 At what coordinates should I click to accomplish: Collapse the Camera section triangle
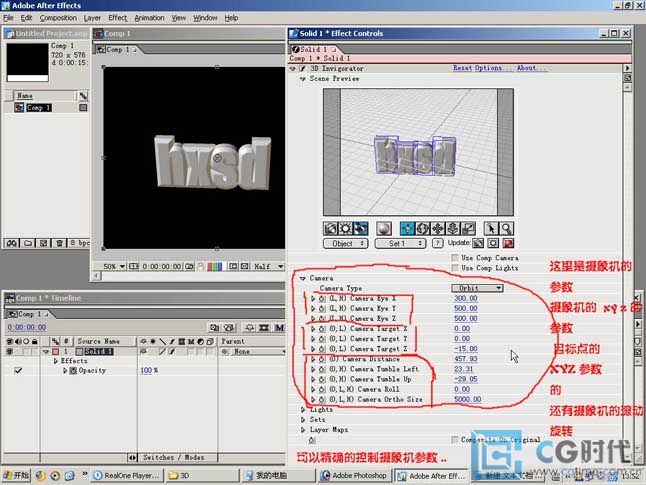(x=303, y=279)
